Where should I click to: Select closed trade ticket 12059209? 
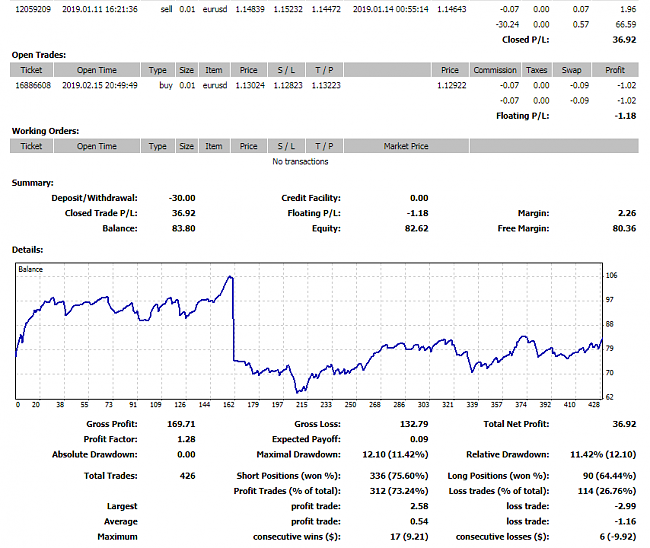point(33,9)
